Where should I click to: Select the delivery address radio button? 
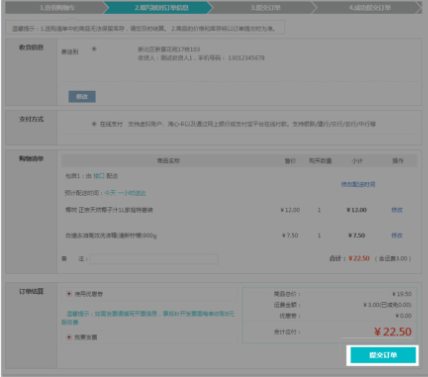click(94, 49)
